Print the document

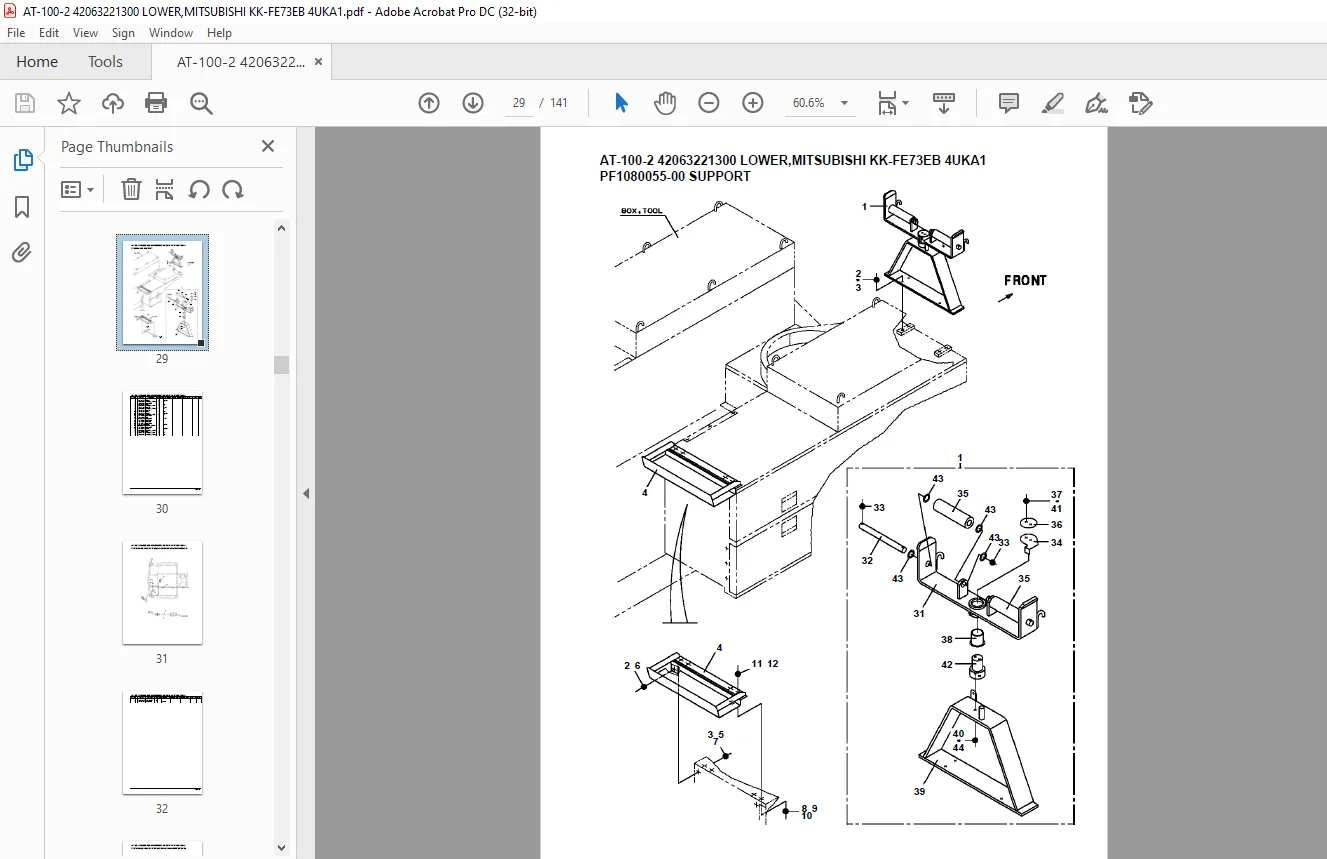[156, 103]
